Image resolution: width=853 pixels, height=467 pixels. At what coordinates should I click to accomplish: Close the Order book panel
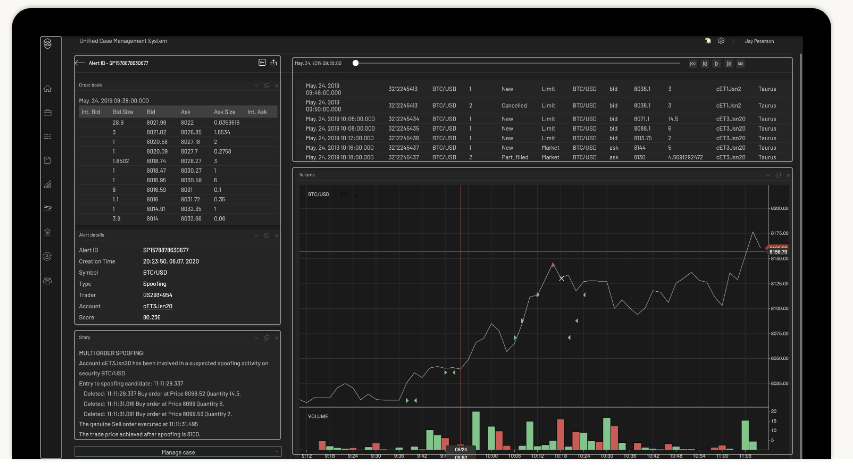tap(276, 85)
